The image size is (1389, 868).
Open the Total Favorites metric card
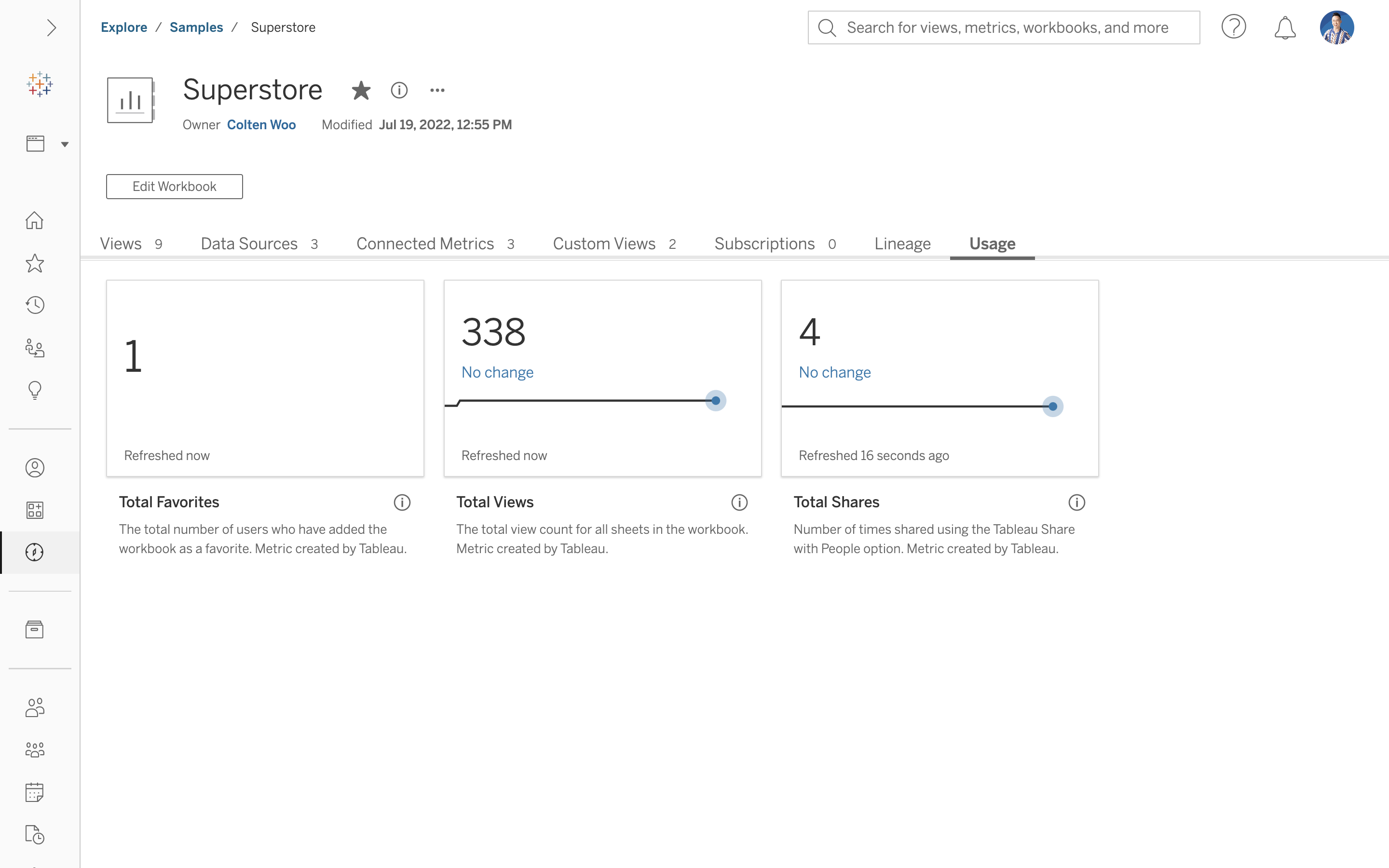[265, 379]
